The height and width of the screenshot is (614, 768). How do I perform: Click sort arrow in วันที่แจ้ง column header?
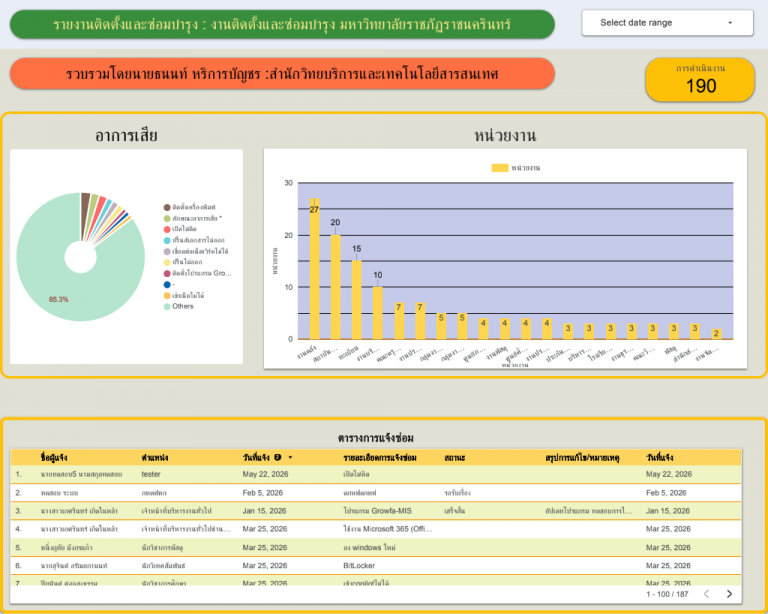290,457
